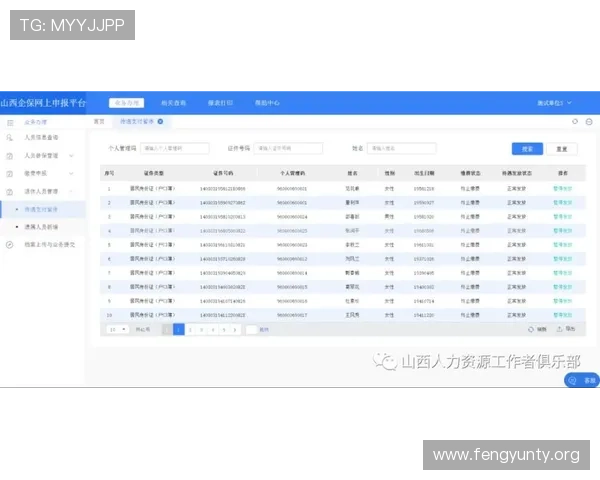600x480 pixels.
Task: Click 暂停发放 link in row 2
Action: (x=562, y=202)
